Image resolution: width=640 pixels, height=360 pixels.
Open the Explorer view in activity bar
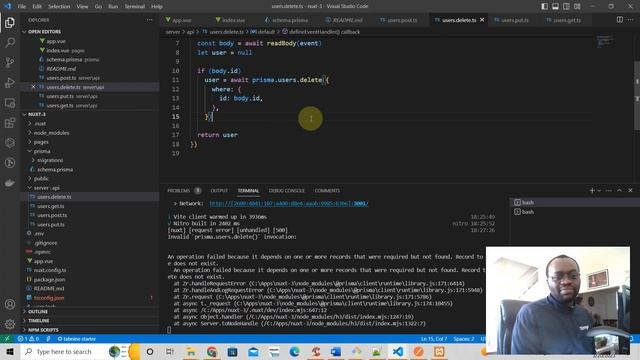tap(10, 22)
